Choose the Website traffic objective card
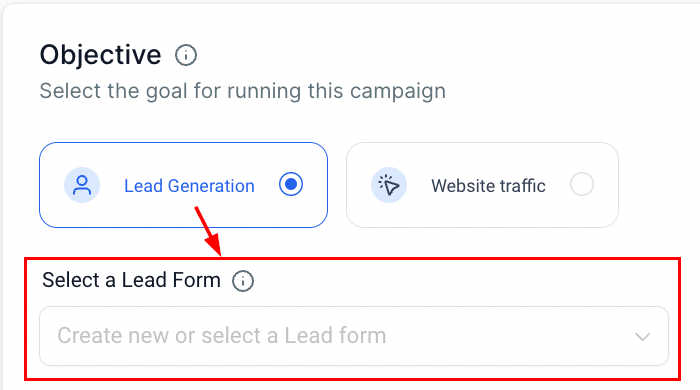This screenshot has height=390, width=700. [483, 185]
